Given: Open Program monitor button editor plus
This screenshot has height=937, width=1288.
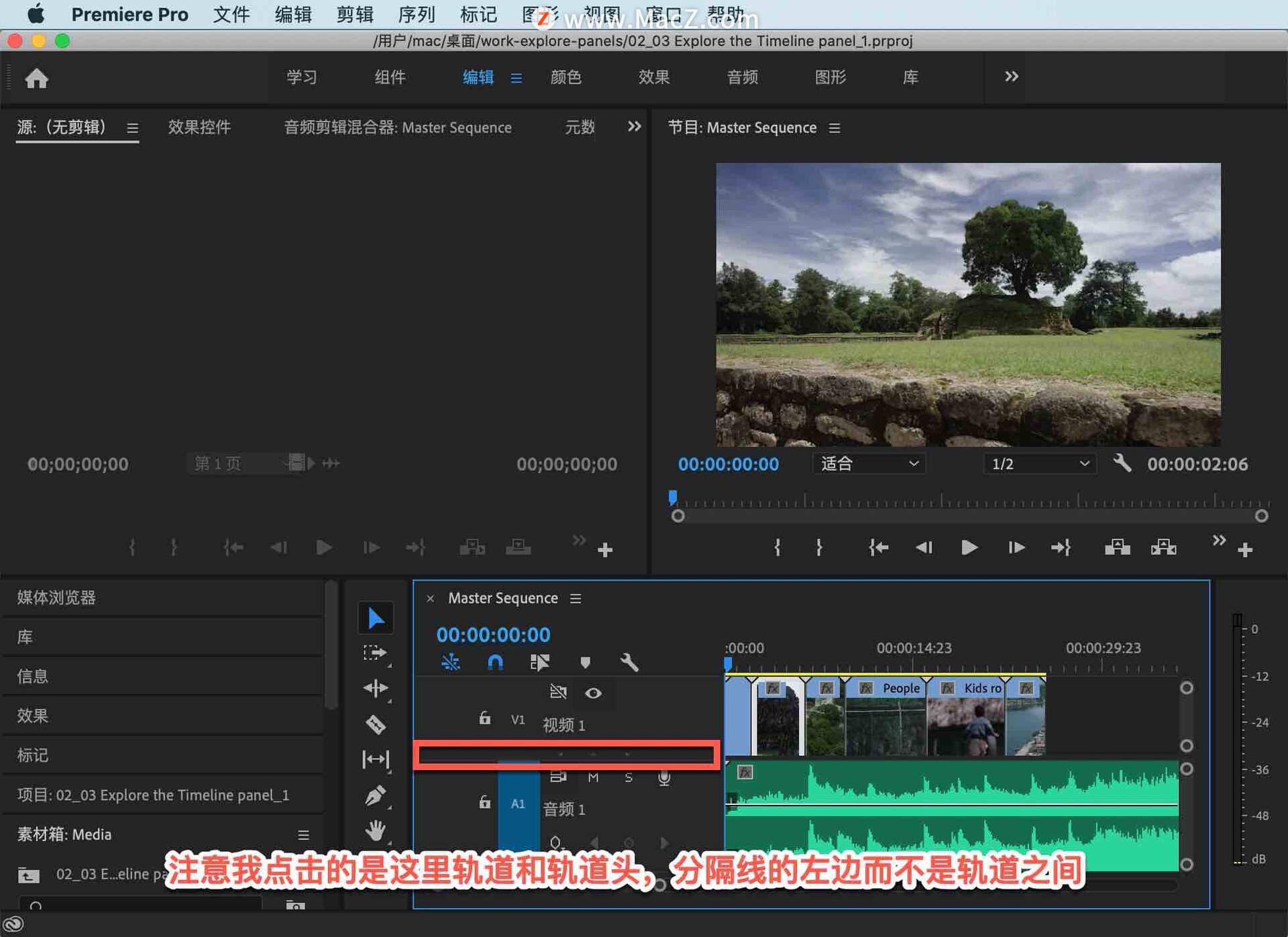Looking at the screenshot, I should [x=1245, y=550].
